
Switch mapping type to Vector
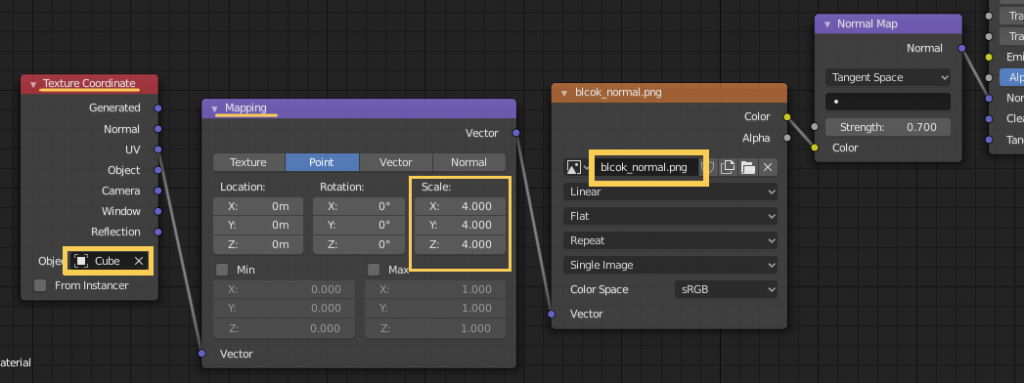tap(396, 162)
